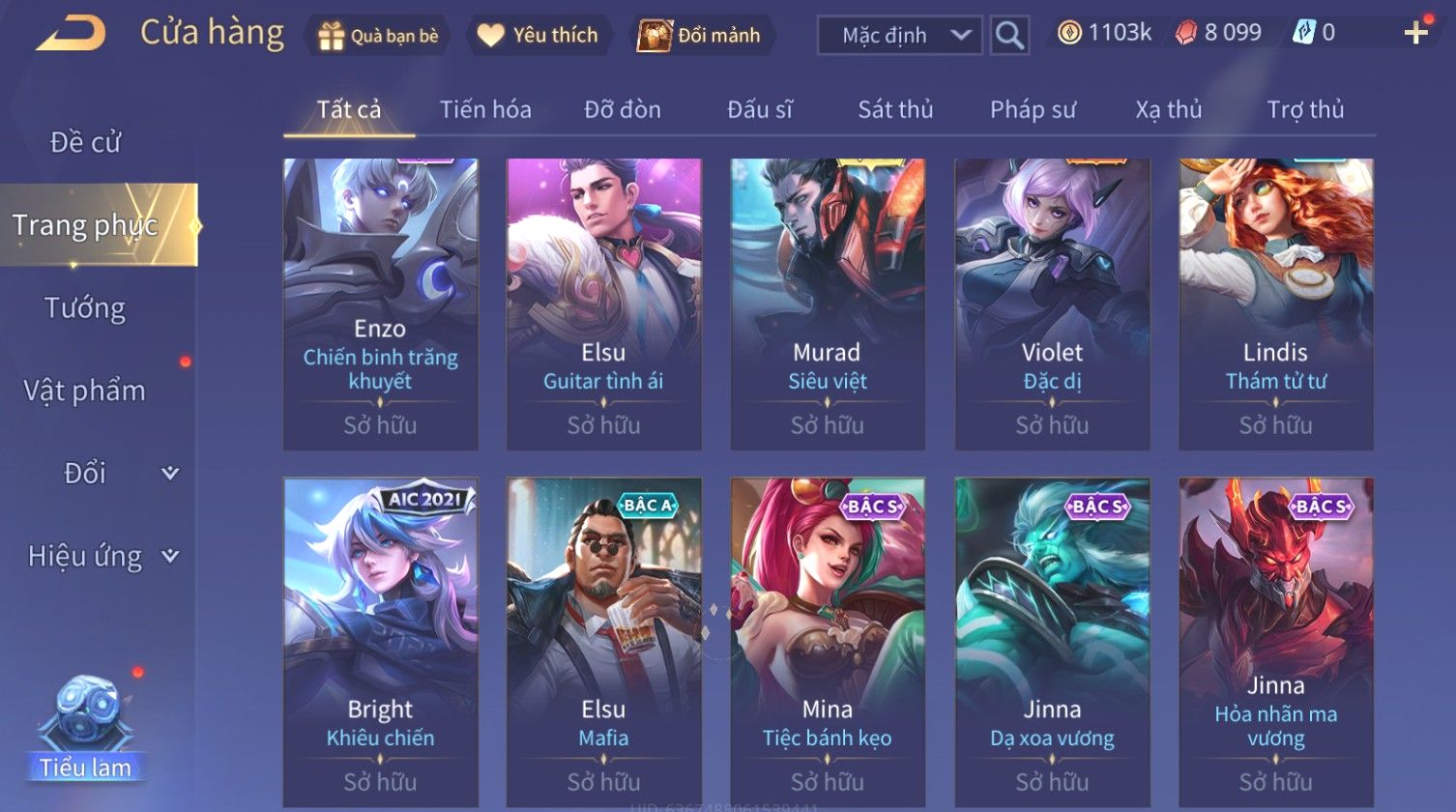This screenshot has height=812, width=1456.
Task: Open the Murad Siêu việt skin card
Action: coord(828,304)
